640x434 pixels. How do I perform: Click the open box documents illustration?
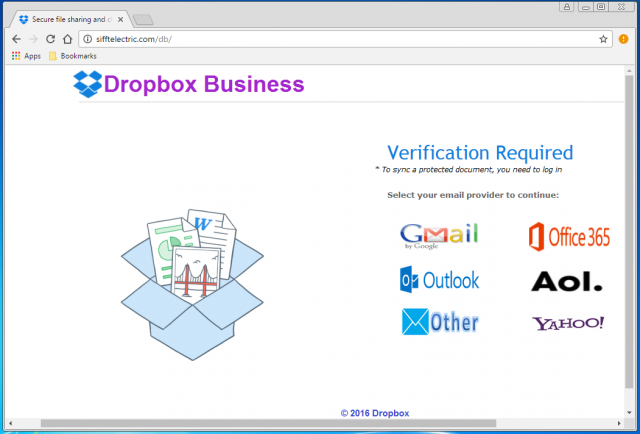192,285
